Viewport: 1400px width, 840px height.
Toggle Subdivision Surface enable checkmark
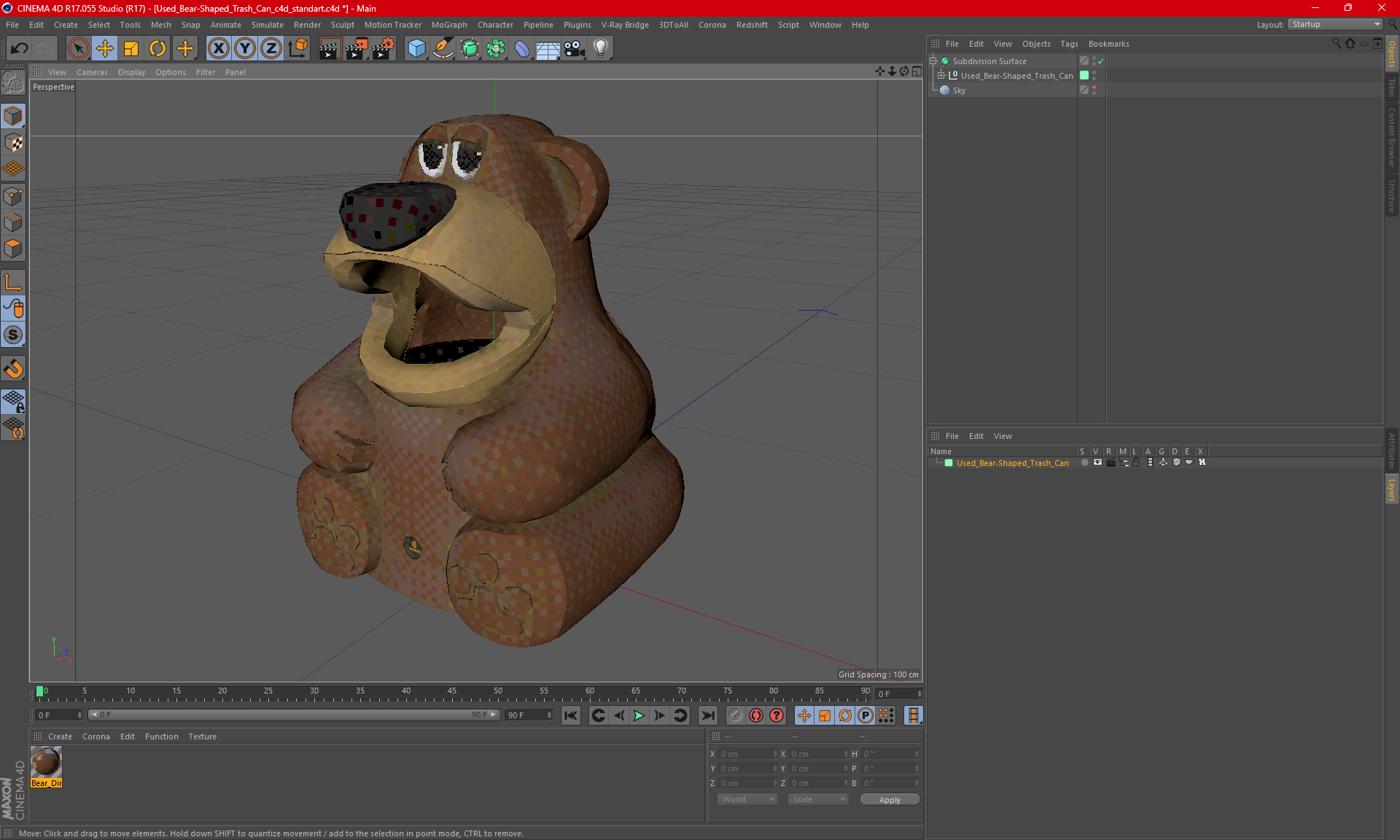coord(1100,61)
